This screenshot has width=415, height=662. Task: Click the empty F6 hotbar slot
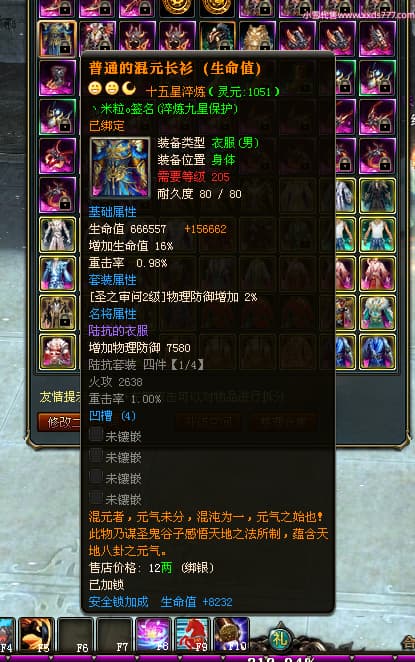click(x=74, y=635)
